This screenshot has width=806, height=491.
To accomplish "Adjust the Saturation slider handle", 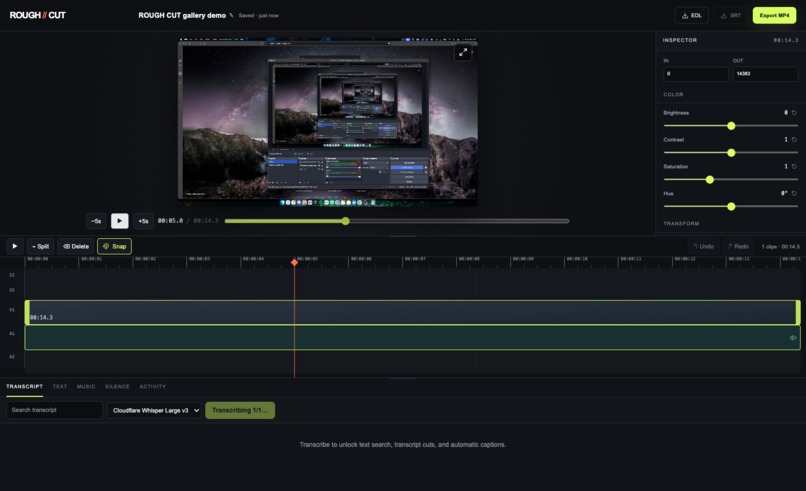I will click(x=709, y=179).
